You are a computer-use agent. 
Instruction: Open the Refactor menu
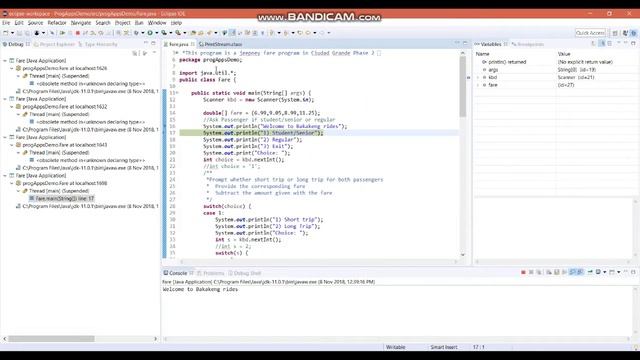pos(57,23)
